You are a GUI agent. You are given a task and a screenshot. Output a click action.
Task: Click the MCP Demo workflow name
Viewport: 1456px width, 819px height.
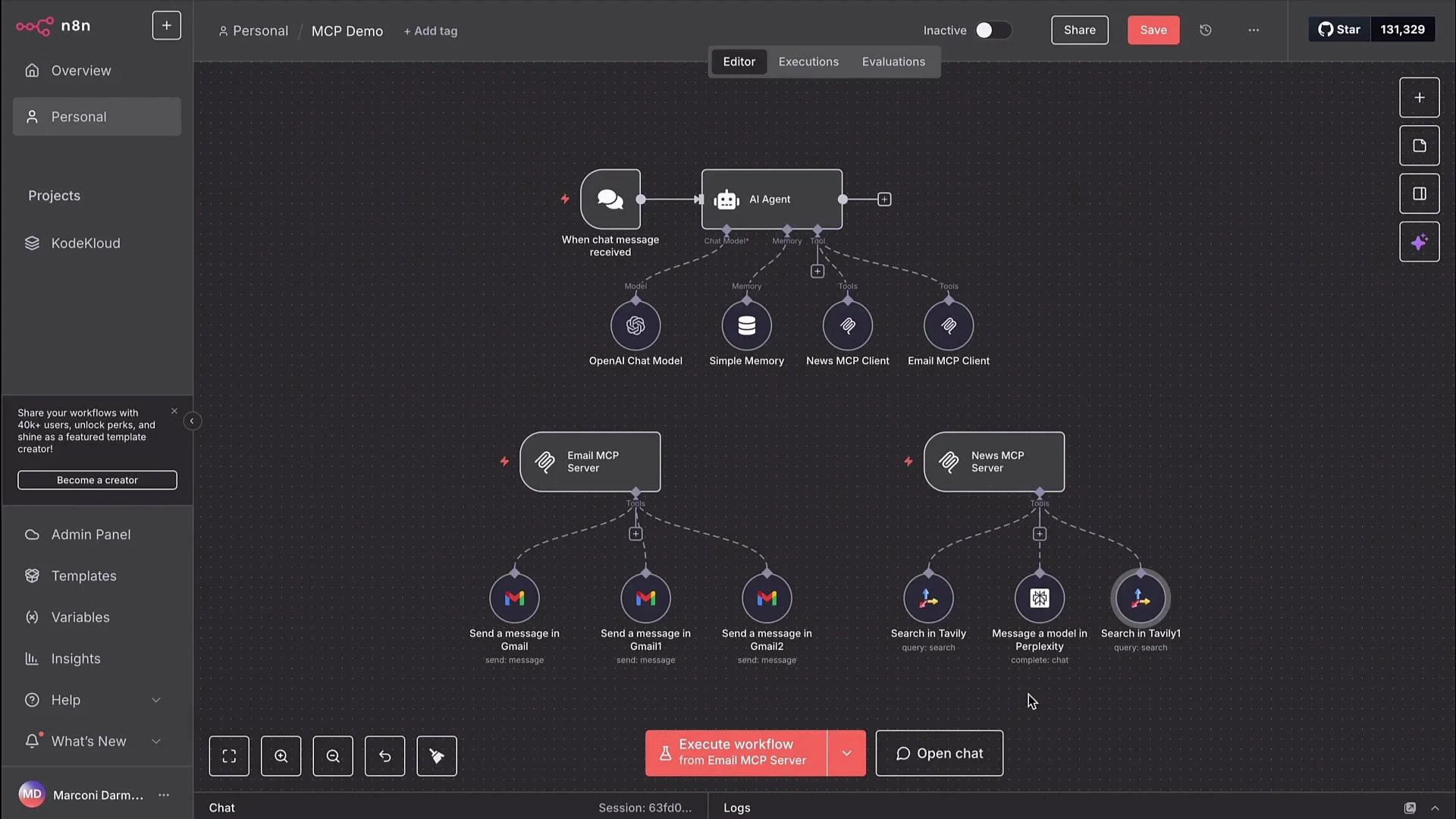pos(347,31)
